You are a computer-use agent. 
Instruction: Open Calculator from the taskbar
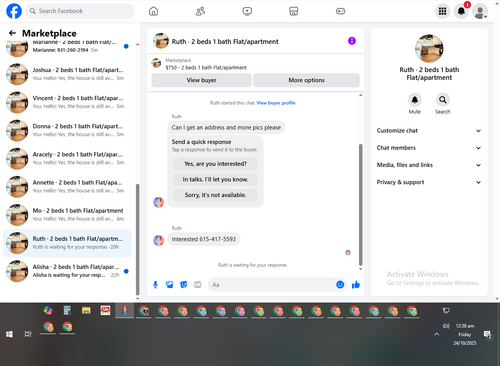click(67, 311)
